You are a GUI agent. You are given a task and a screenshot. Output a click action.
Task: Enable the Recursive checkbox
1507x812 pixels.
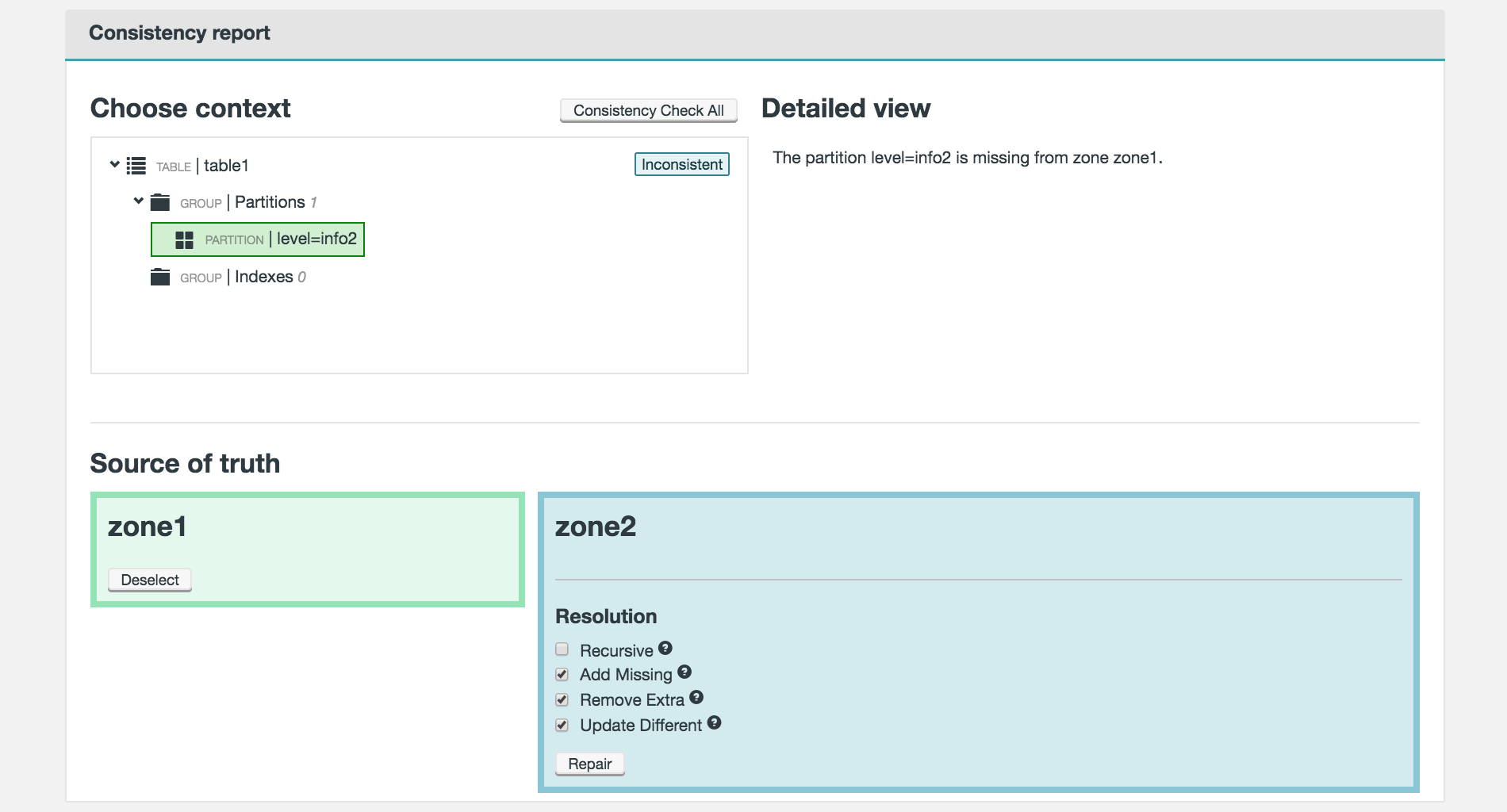(x=562, y=649)
